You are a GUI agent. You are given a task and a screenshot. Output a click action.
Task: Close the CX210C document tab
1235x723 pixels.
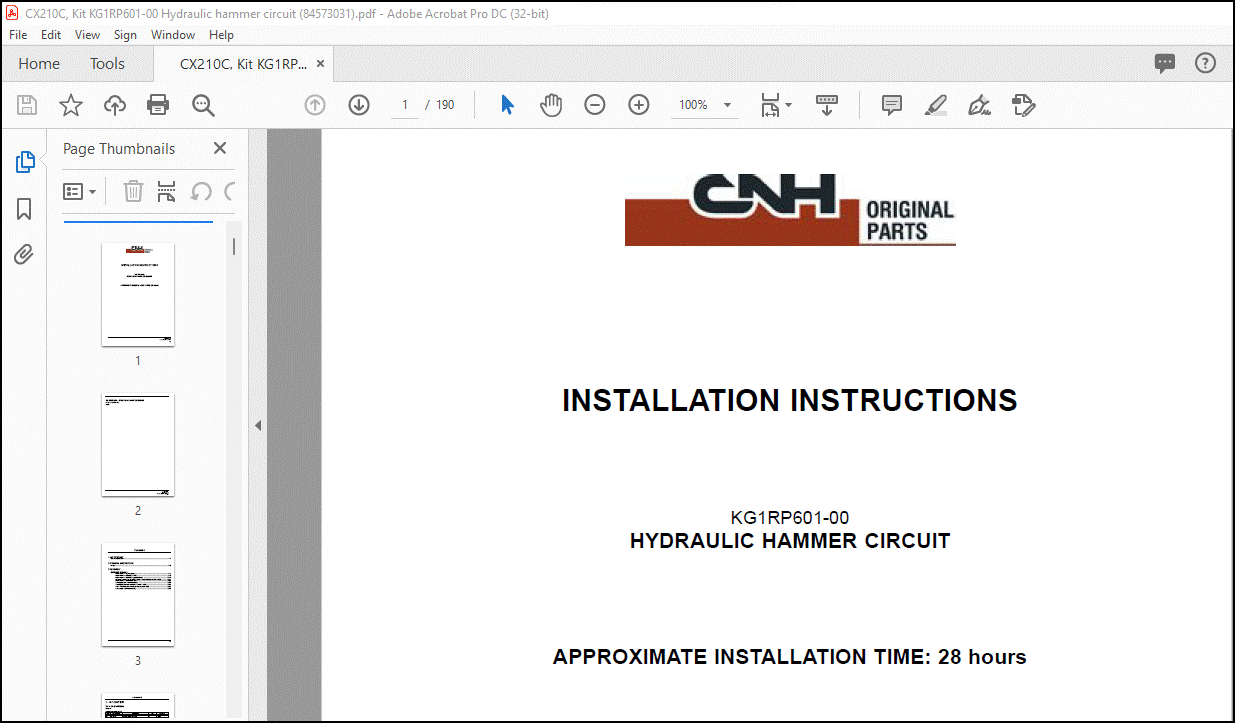320,63
